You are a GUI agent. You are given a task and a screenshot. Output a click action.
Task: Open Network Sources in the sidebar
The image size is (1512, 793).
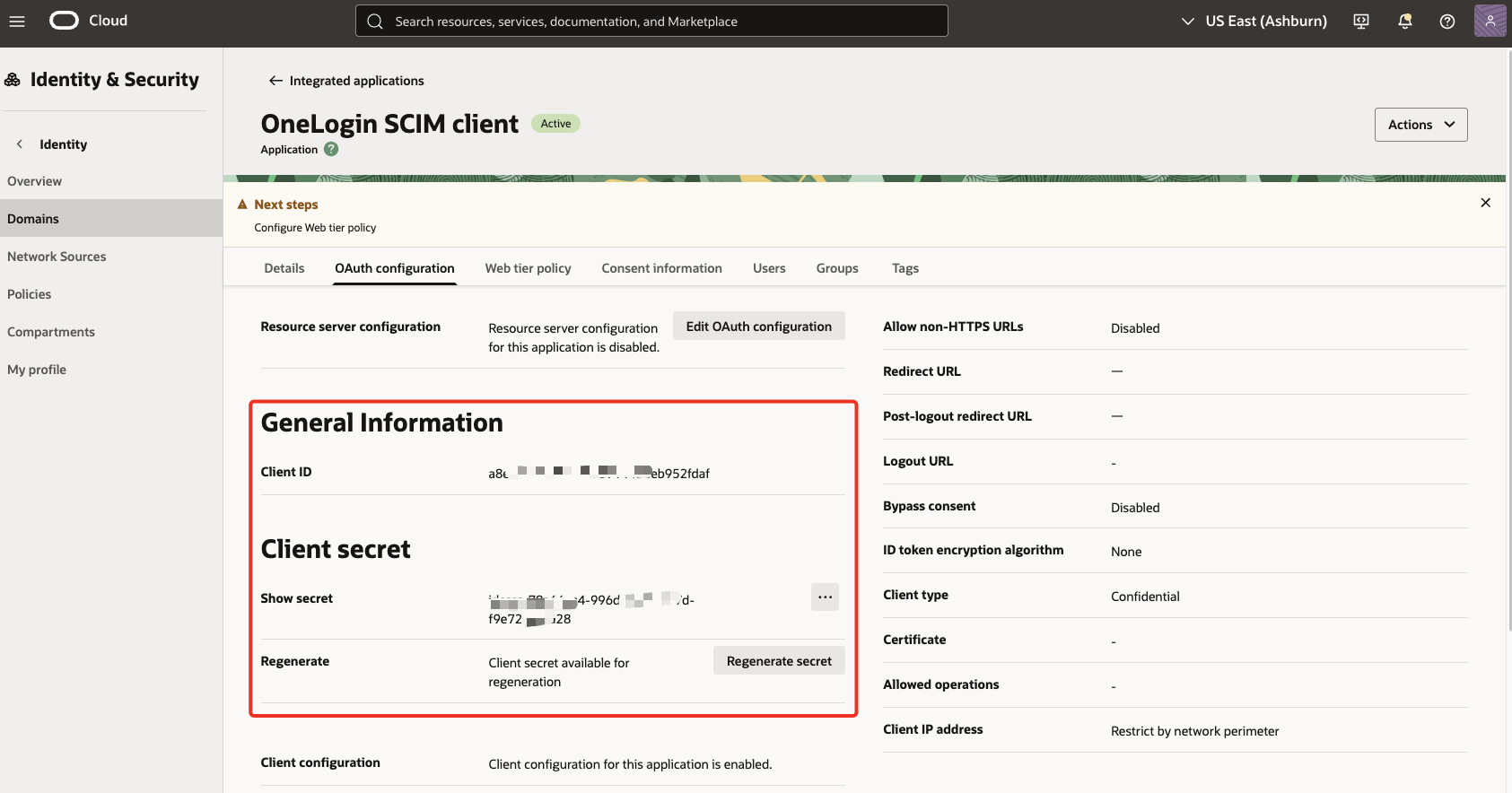point(111,257)
